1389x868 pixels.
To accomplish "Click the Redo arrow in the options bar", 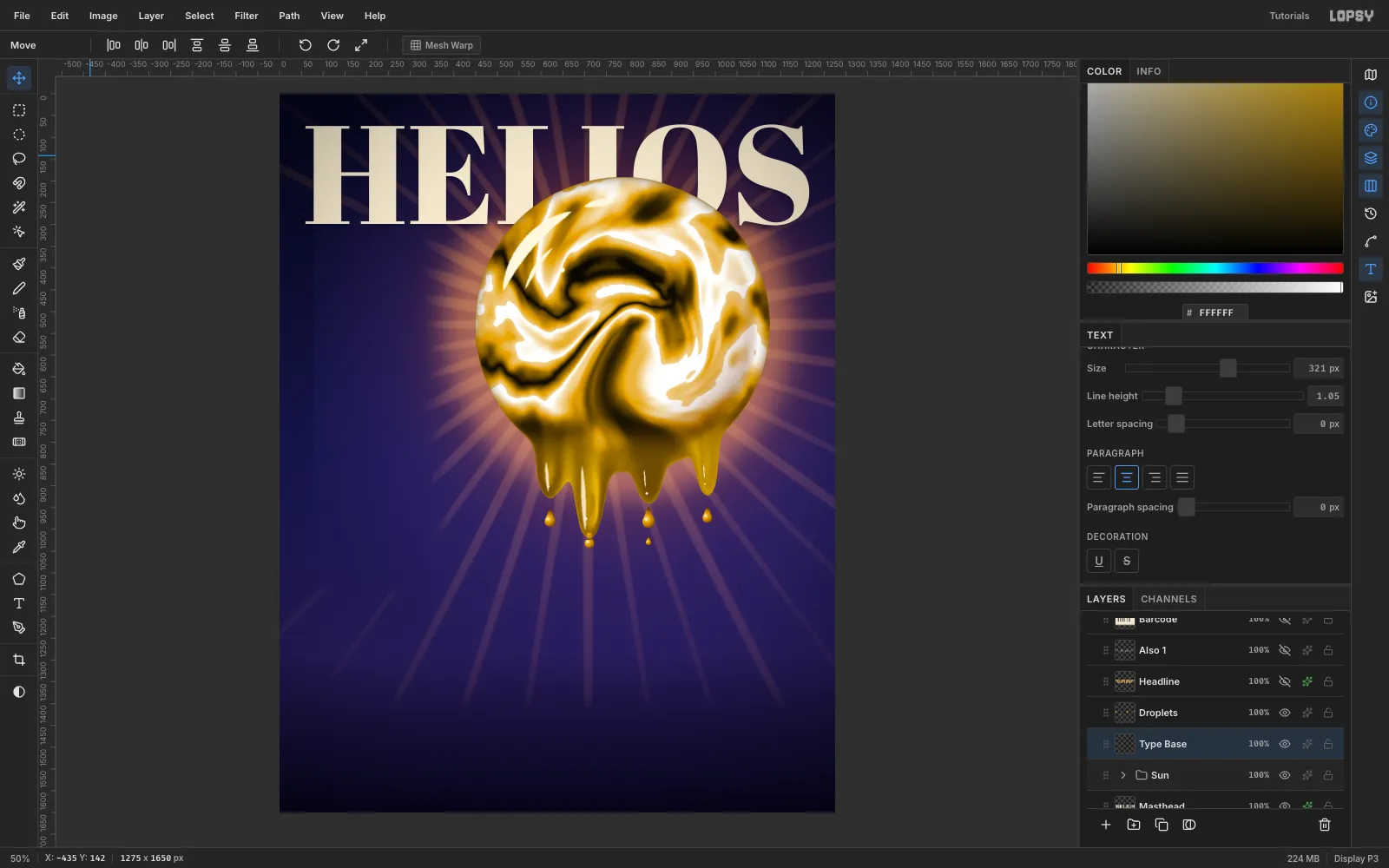I will coord(333,45).
